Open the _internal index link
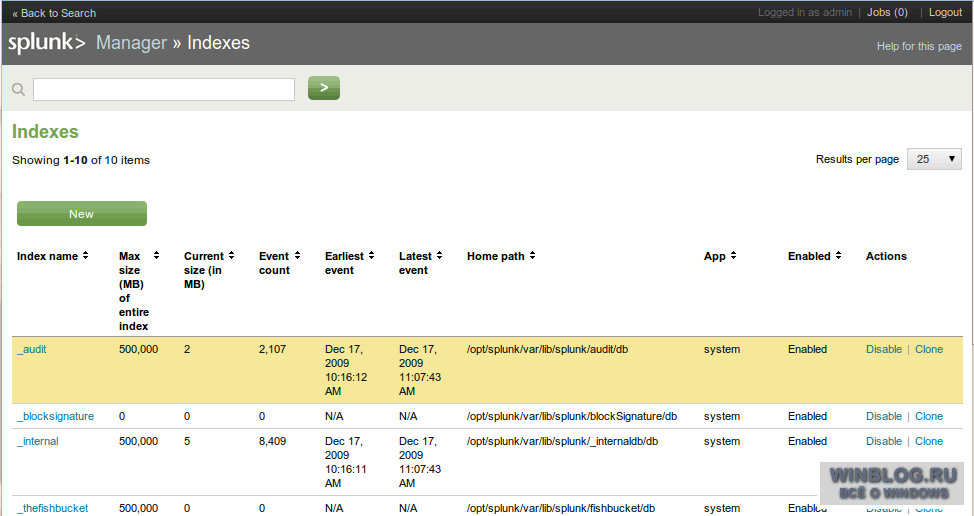The image size is (974, 516). pyautogui.click(x=37, y=441)
